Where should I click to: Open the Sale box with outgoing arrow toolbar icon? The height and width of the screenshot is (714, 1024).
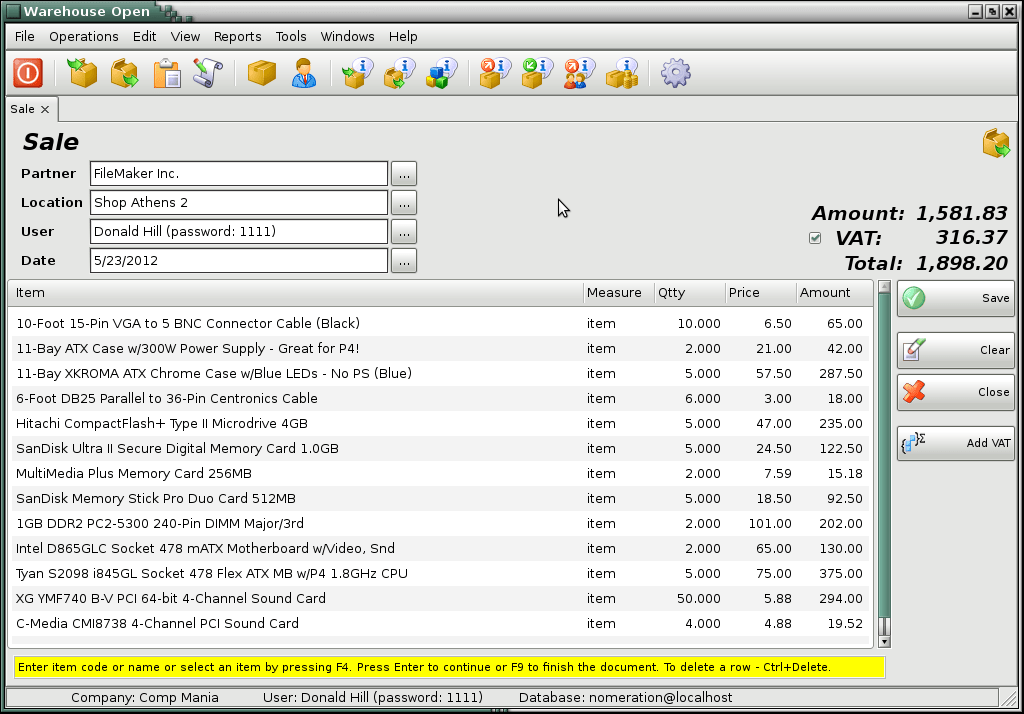125,73
